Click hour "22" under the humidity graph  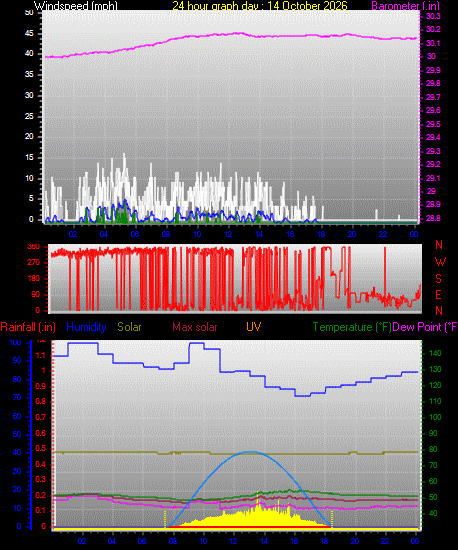point(385,541)
